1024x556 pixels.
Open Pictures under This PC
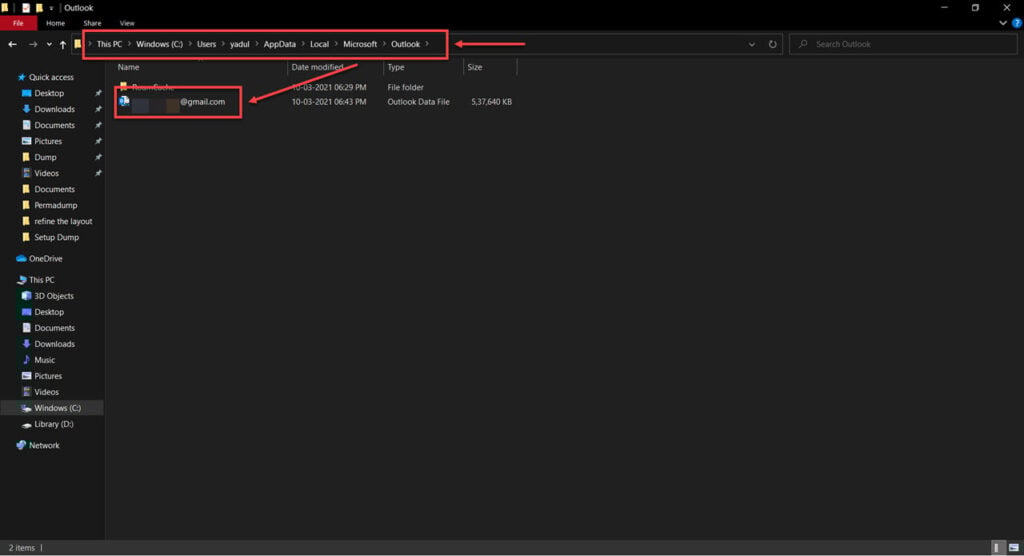pyautogui.click(x=48, y=376)
